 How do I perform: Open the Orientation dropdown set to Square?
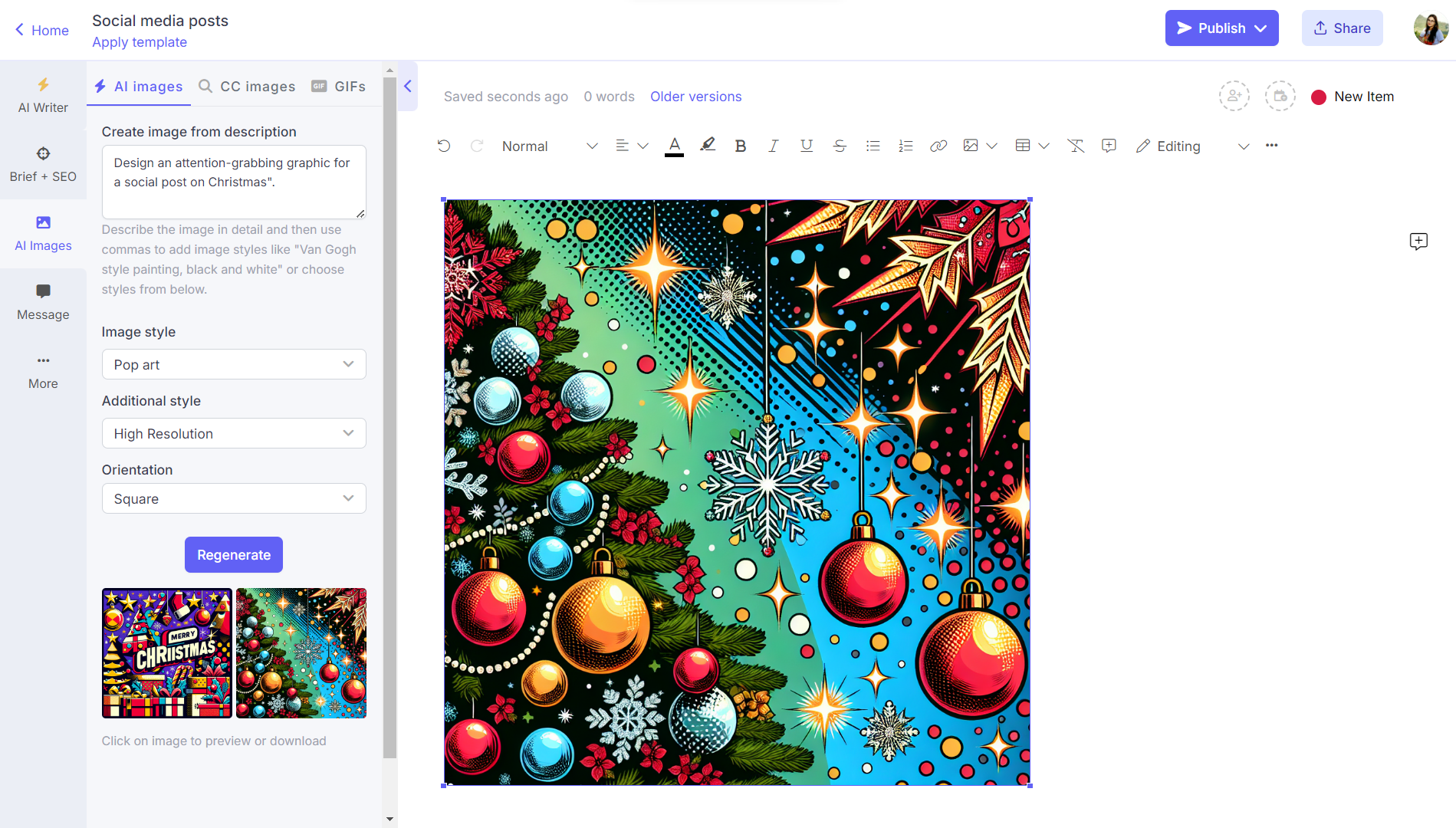(233, 498)
